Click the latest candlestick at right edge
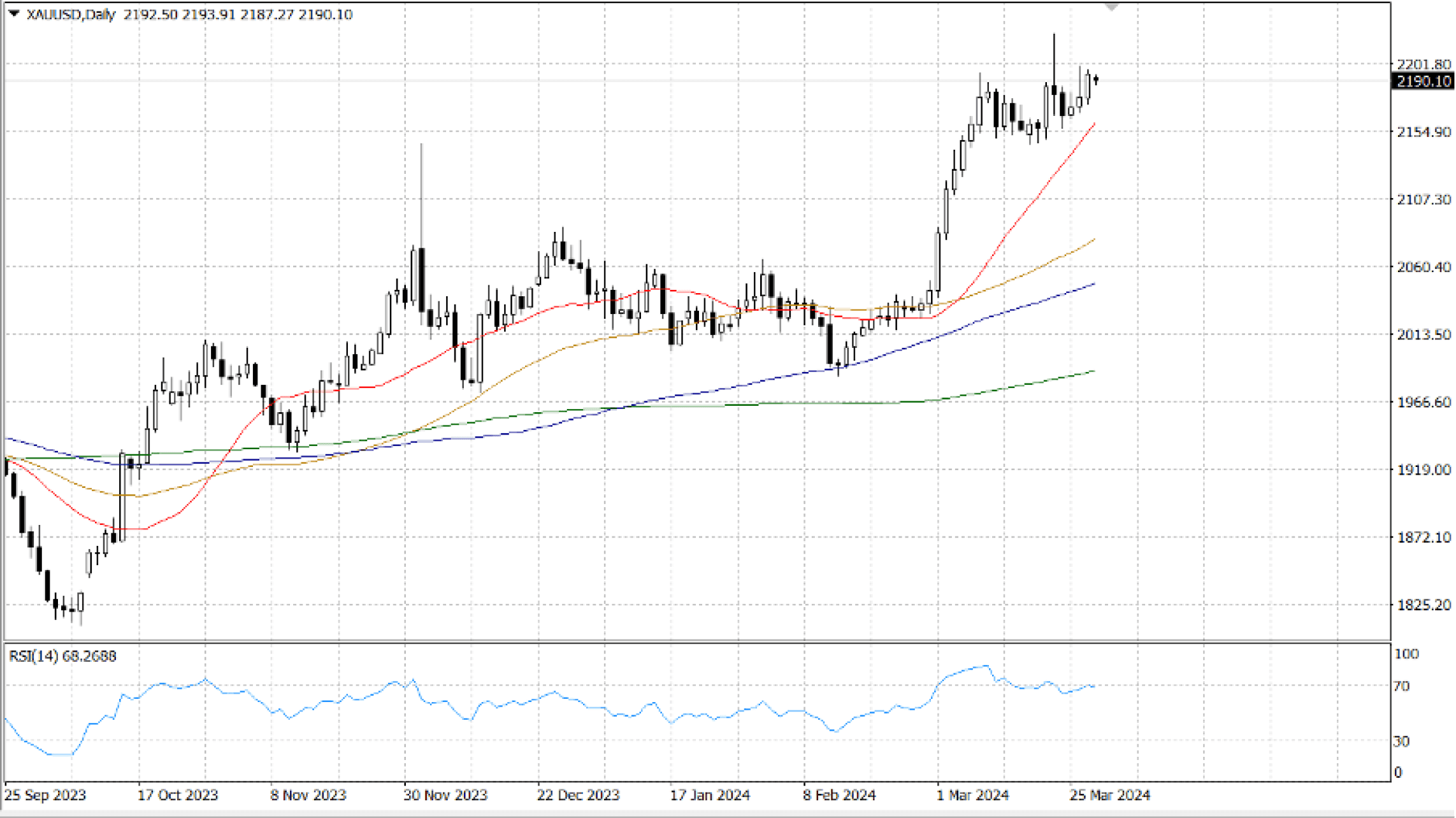 (1096, 80)
